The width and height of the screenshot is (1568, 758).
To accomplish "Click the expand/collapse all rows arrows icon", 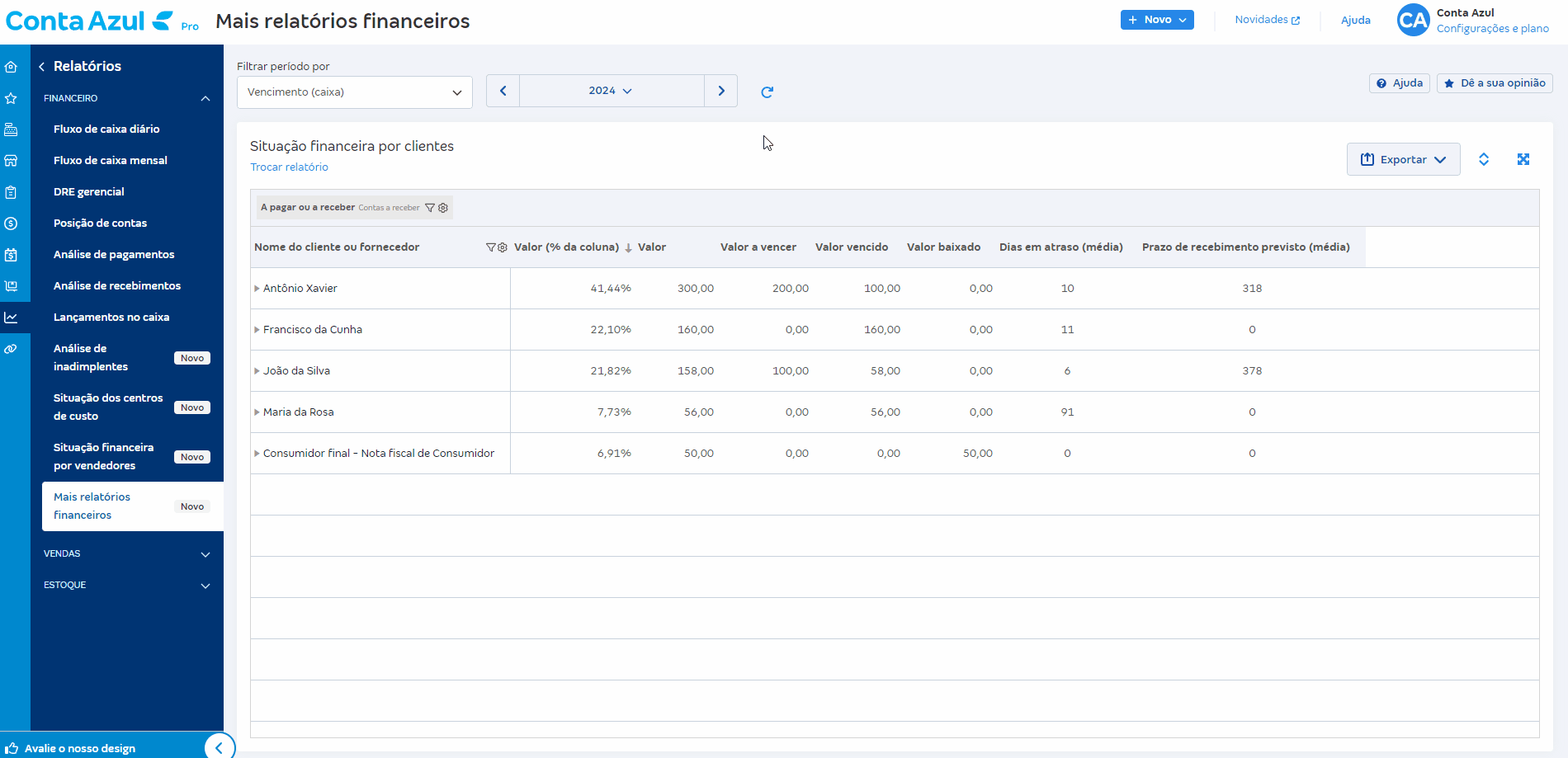I will pos(1484,159).
